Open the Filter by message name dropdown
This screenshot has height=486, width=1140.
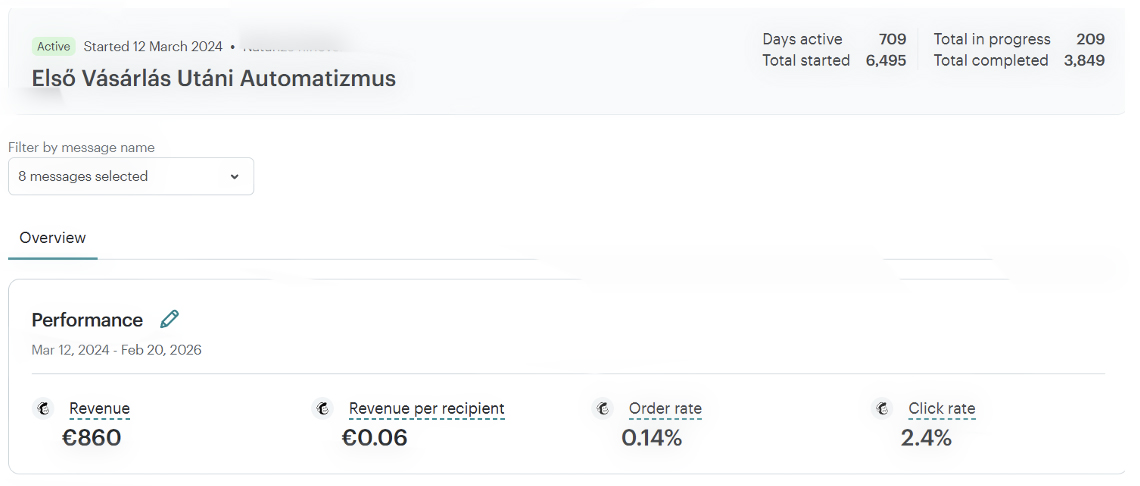(131, 176)
